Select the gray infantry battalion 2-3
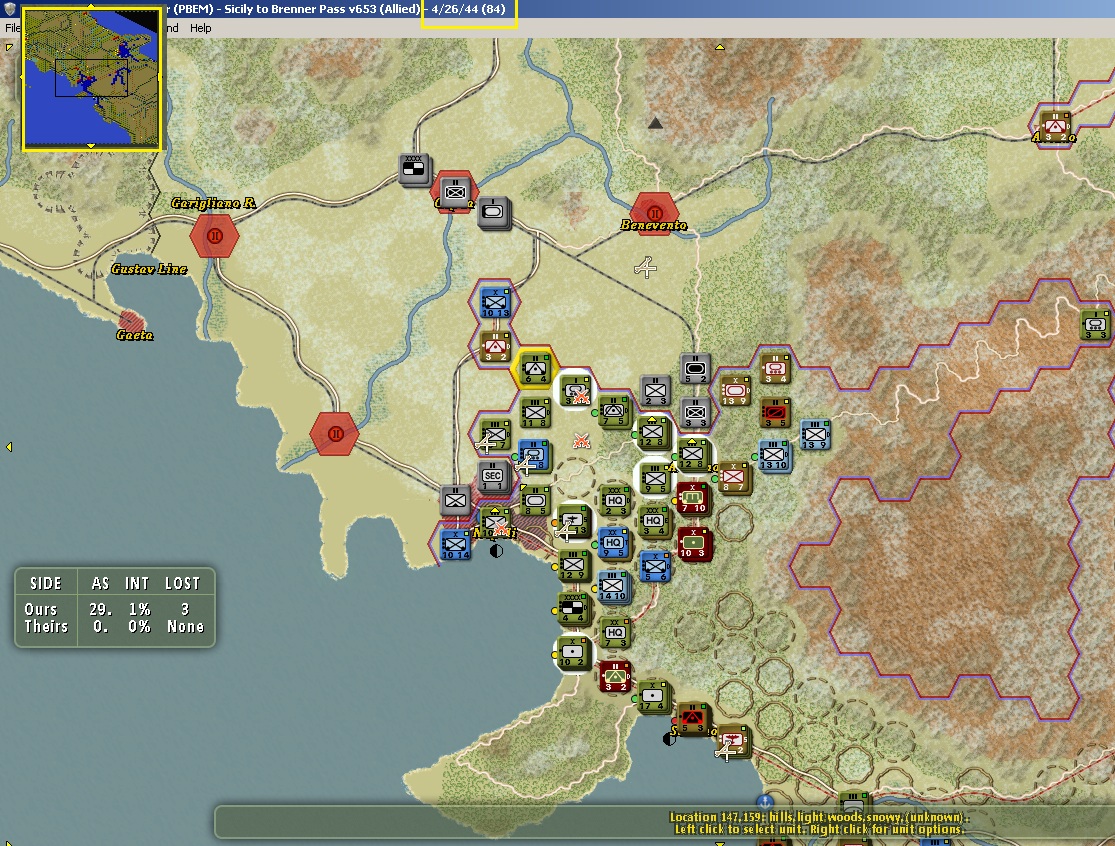The width and height of the screenshot is (1115, 846). point(655,390)
